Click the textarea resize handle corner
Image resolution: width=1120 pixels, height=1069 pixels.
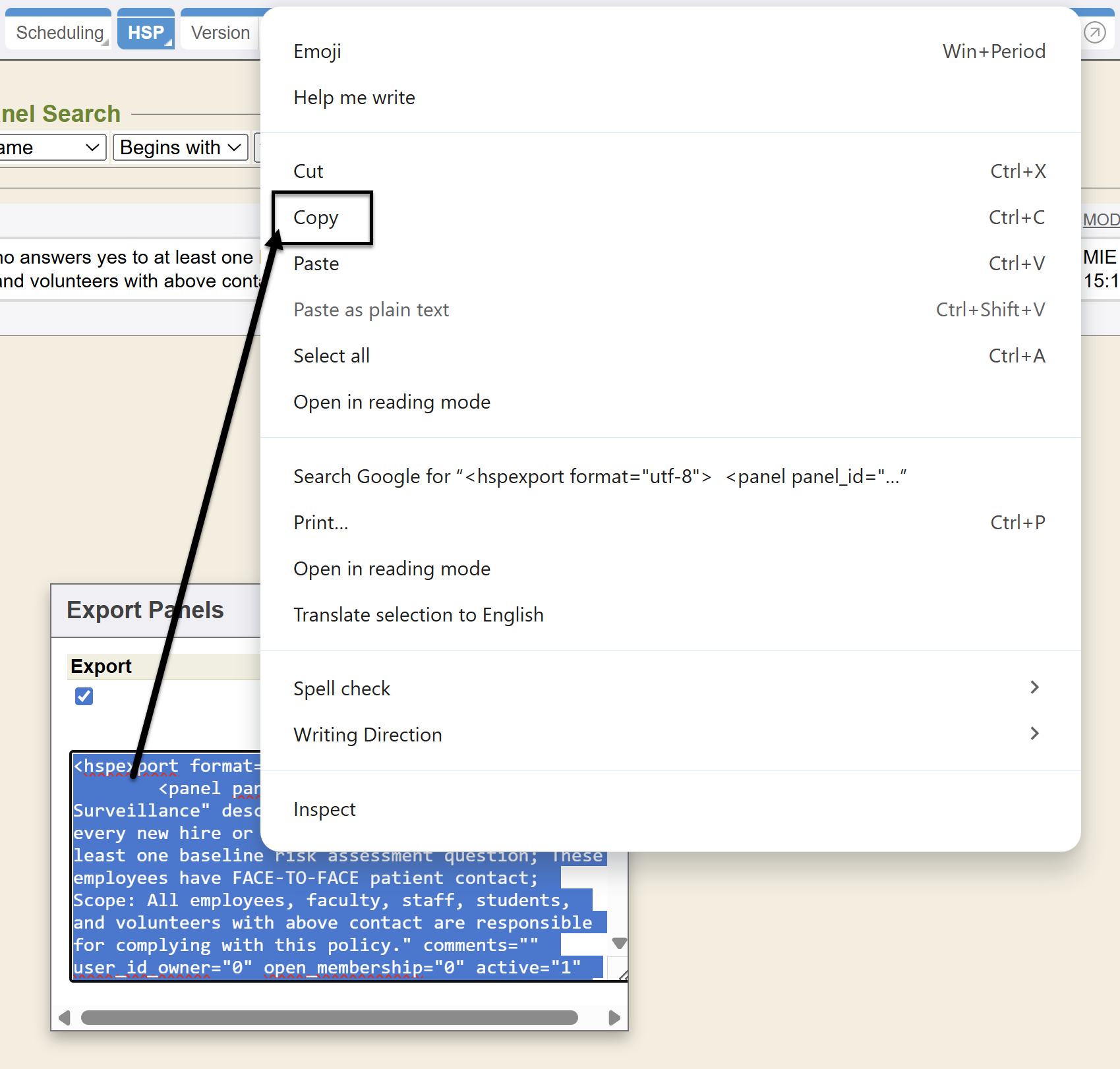point(622,975)
